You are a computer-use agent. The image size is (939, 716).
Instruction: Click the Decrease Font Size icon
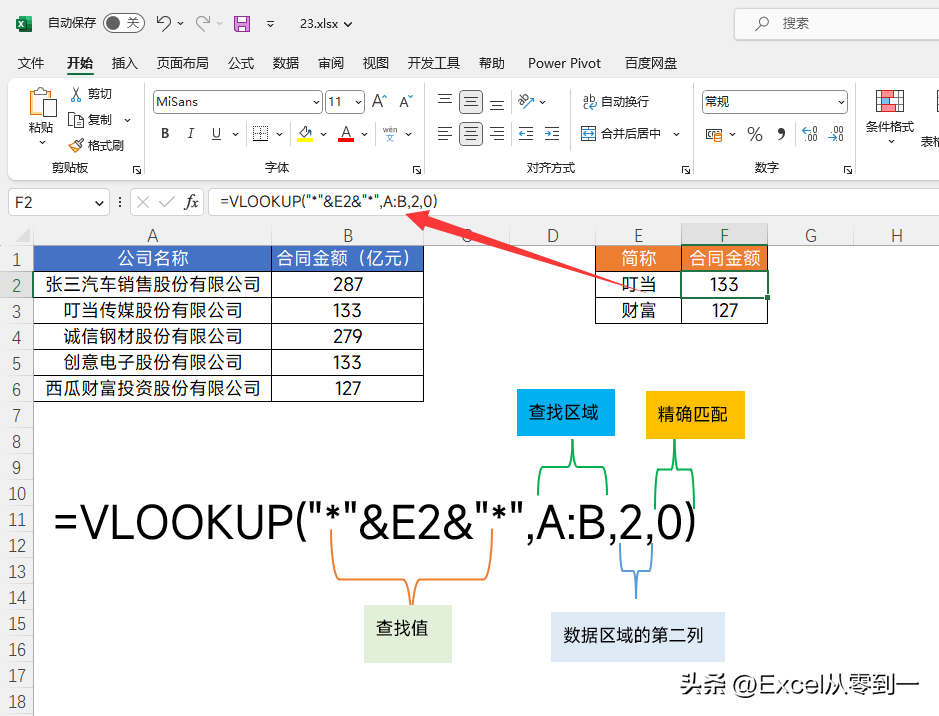[x=406, y=101]
